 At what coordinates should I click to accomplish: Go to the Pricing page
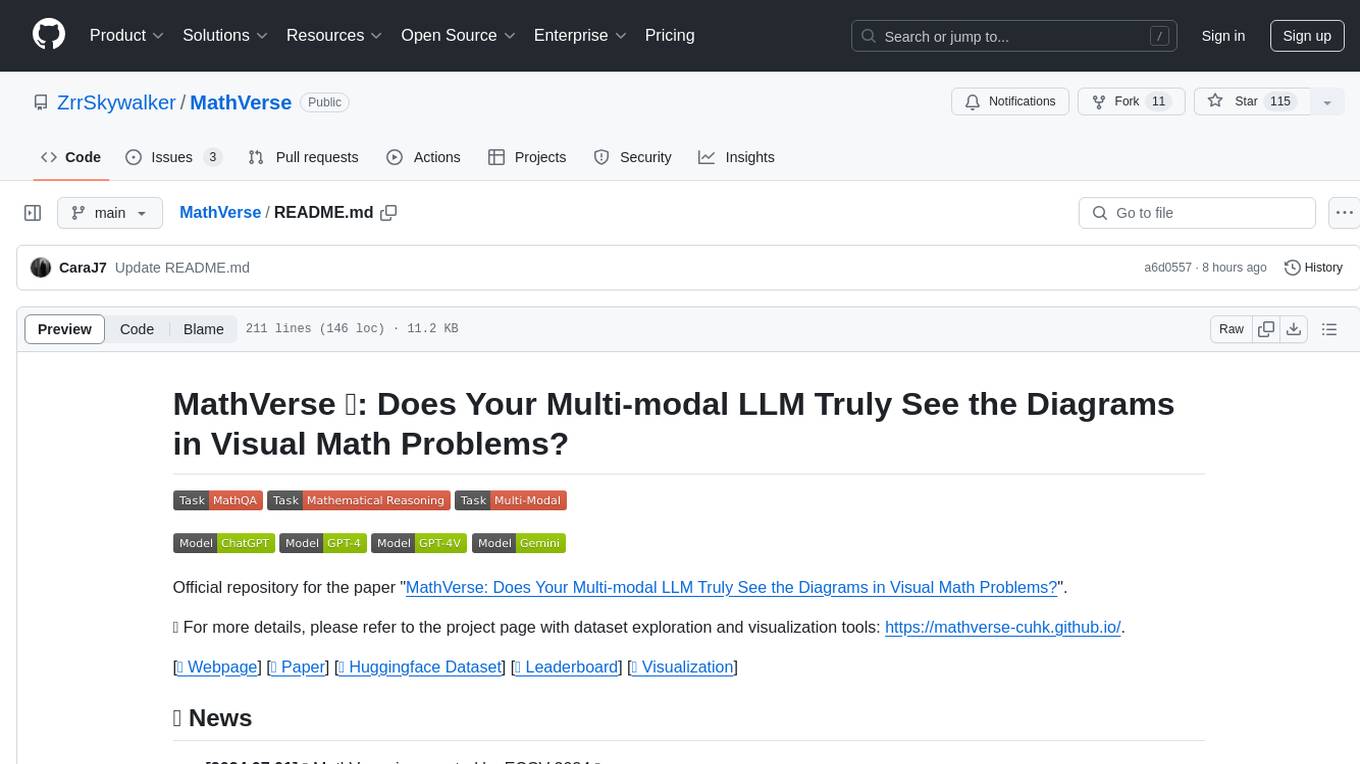tap(670, 35)
